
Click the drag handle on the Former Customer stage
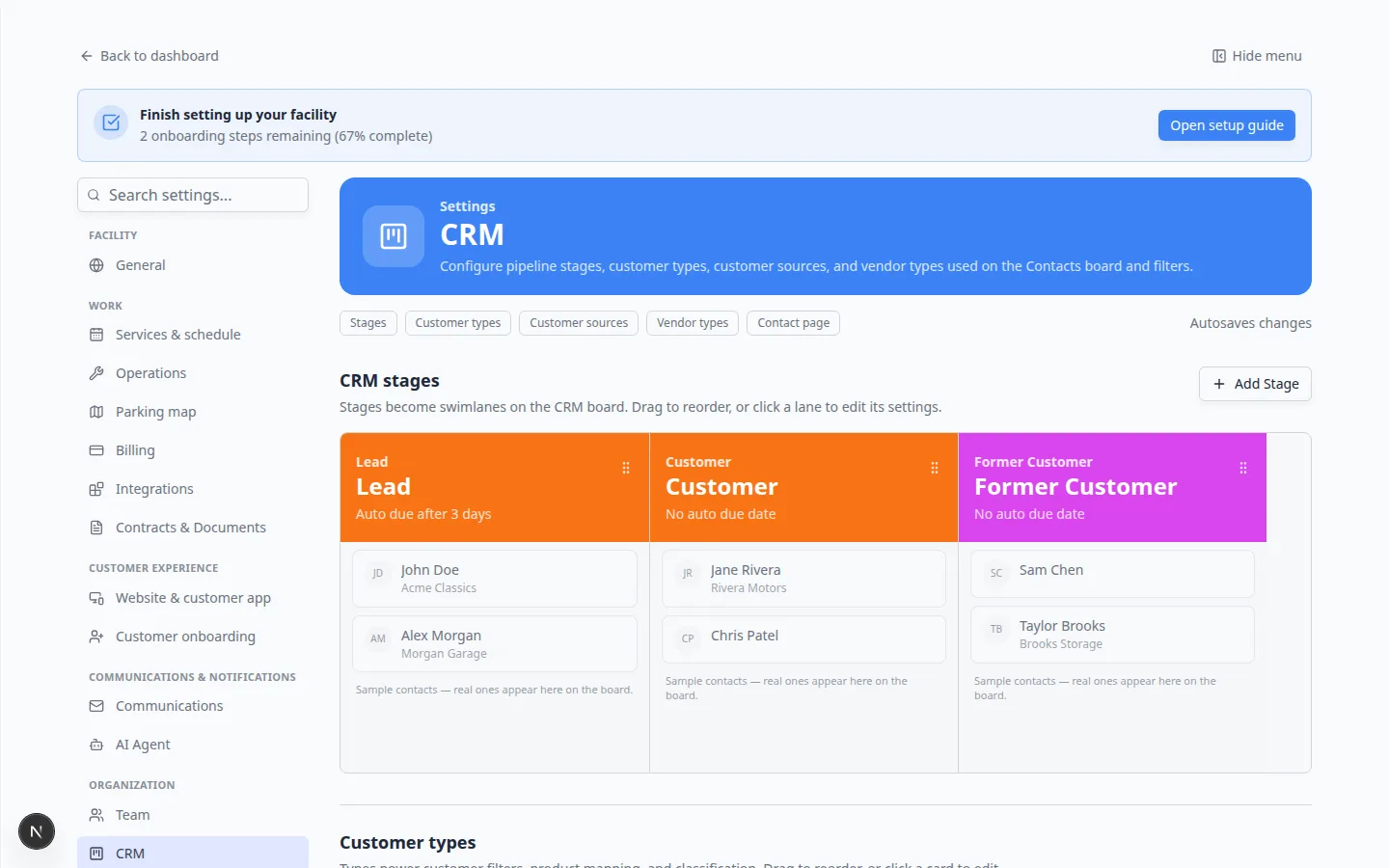[x=1243, y=468]
